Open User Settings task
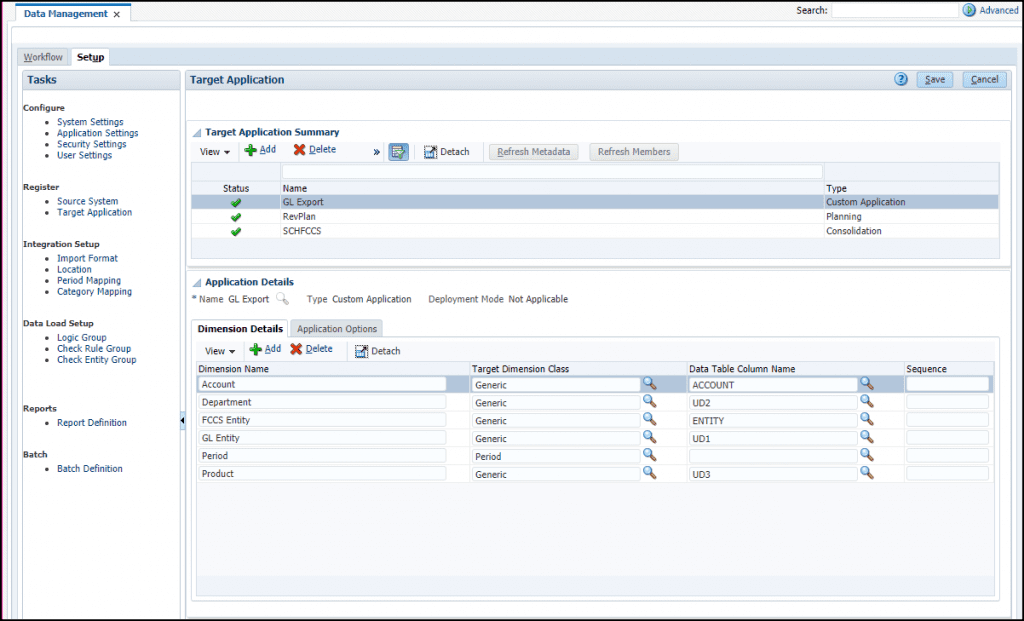This screenshot has height=621, width=1024. (84, 155)
